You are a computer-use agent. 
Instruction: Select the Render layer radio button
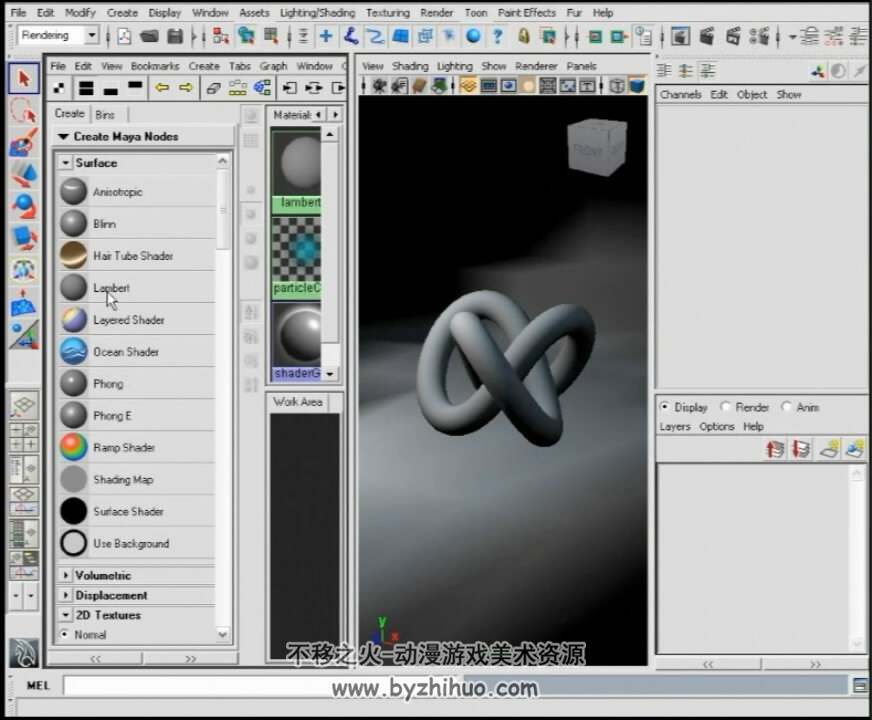725,406
